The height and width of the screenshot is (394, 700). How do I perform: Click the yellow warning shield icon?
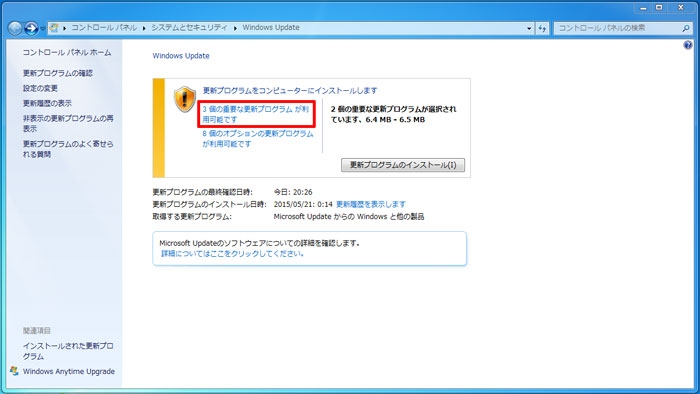tap(184, 99)
